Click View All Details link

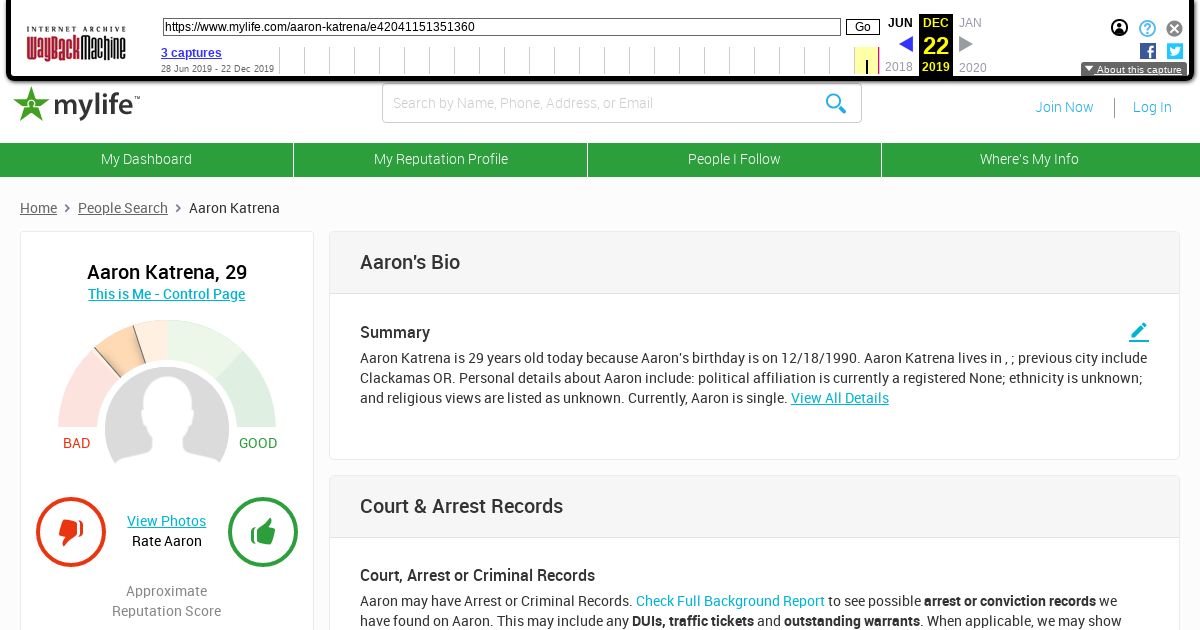[840, 398]
